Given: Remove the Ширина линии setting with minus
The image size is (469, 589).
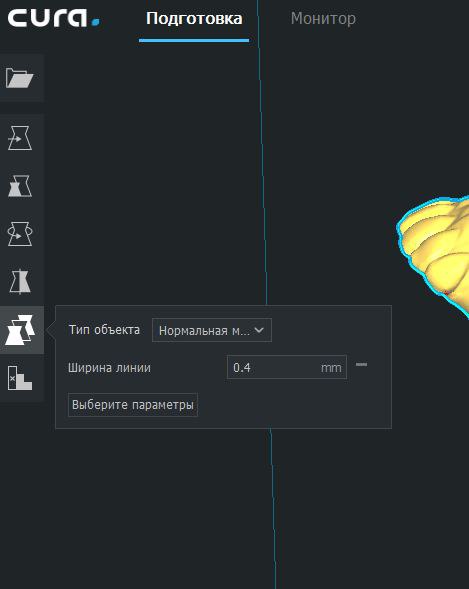Looking at the screenshot, I should [x=361, y=364].
